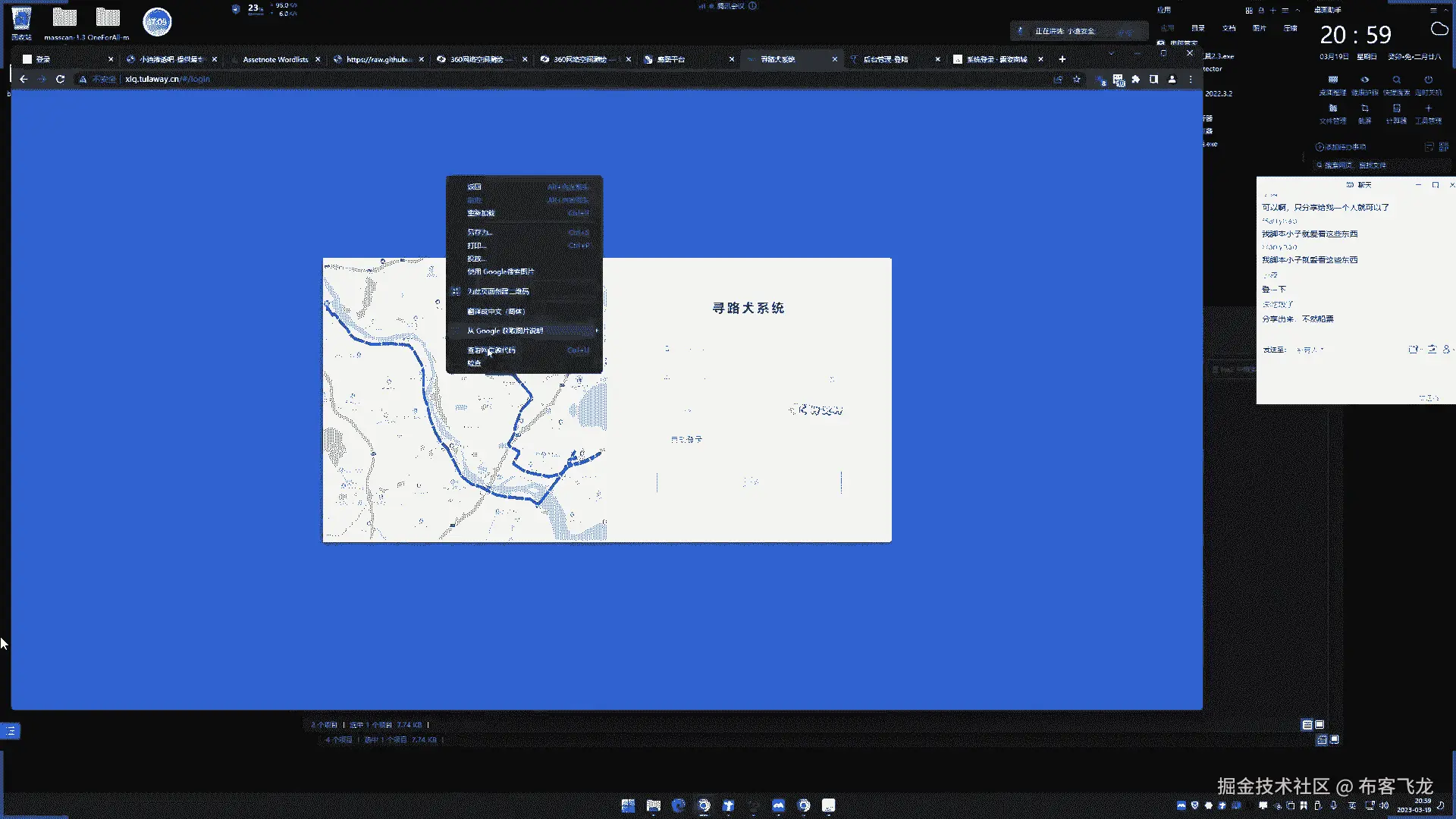The height and width of the screenshot is (819, 1456).
Task: Switch to the Assetnote Wordlists tab
Action: coord(275,59)
